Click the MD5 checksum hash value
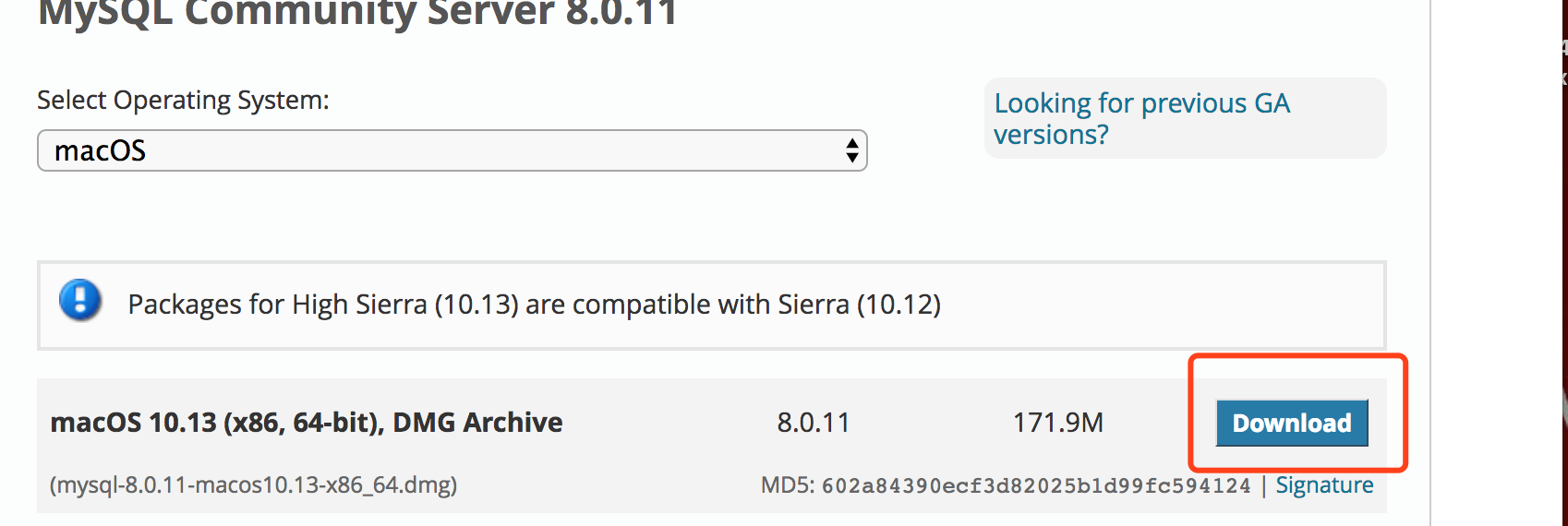The height and width of the screenshot is (526, 1568). (x=1036, y=486)
